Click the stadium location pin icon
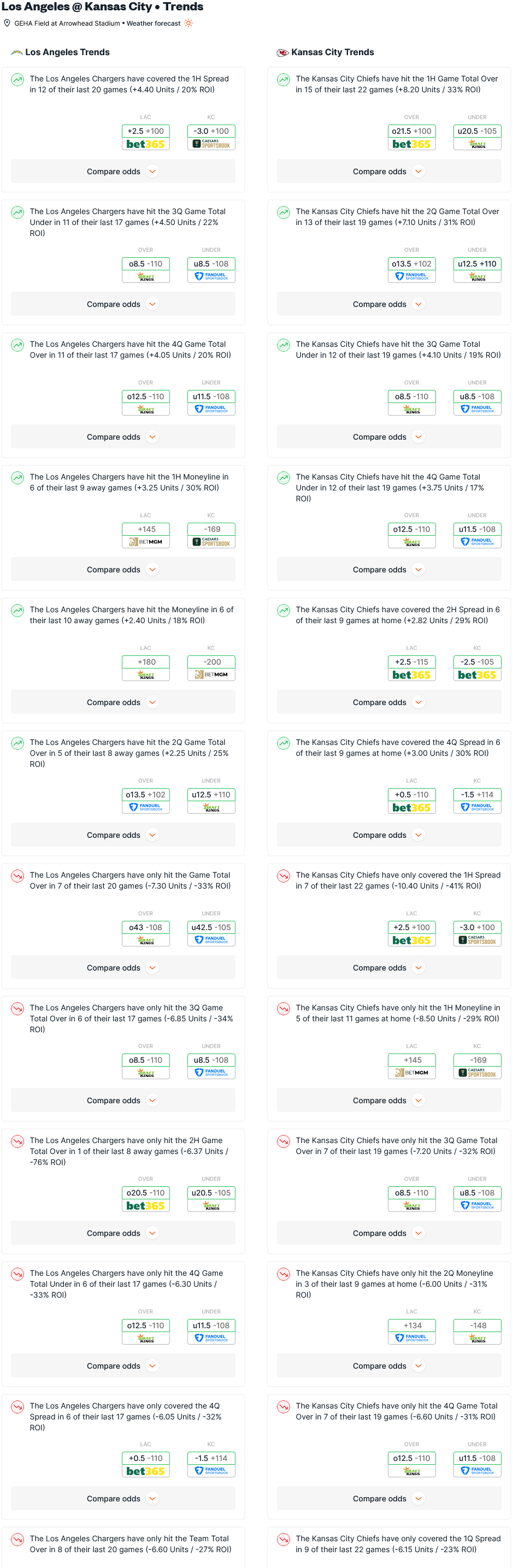Image resolution: width=513 pixels, height=1568 pixels. tap(7, 23)
